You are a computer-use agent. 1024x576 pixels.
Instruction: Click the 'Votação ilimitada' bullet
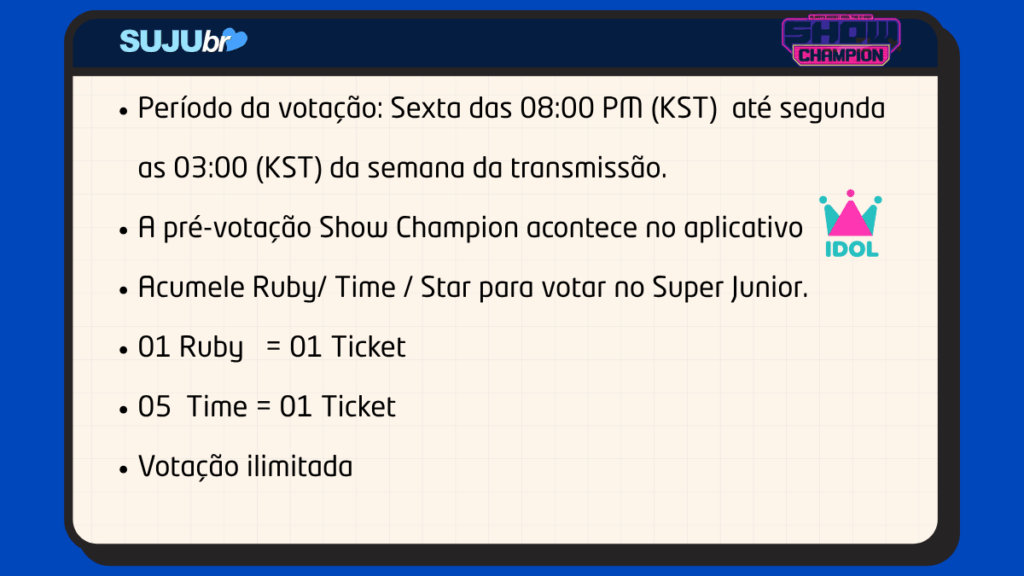245,467
